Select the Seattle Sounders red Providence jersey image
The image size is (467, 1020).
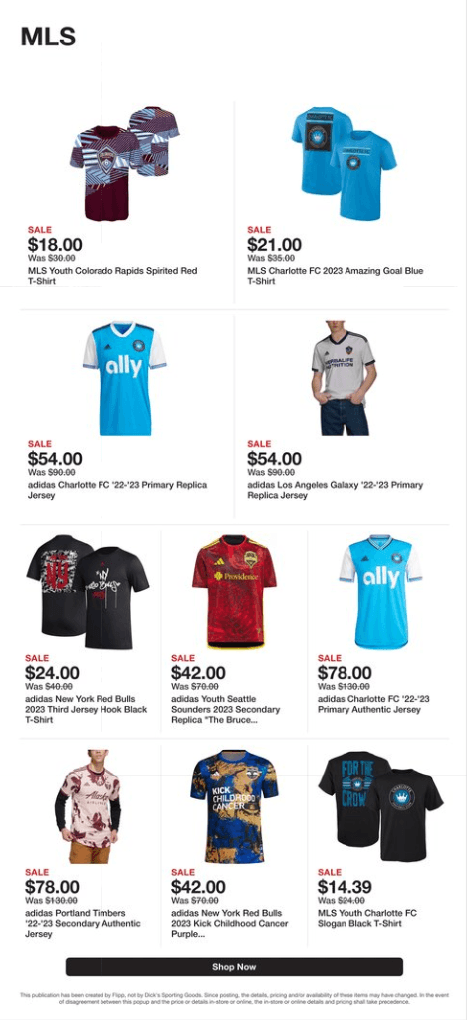tap(234, 591)
